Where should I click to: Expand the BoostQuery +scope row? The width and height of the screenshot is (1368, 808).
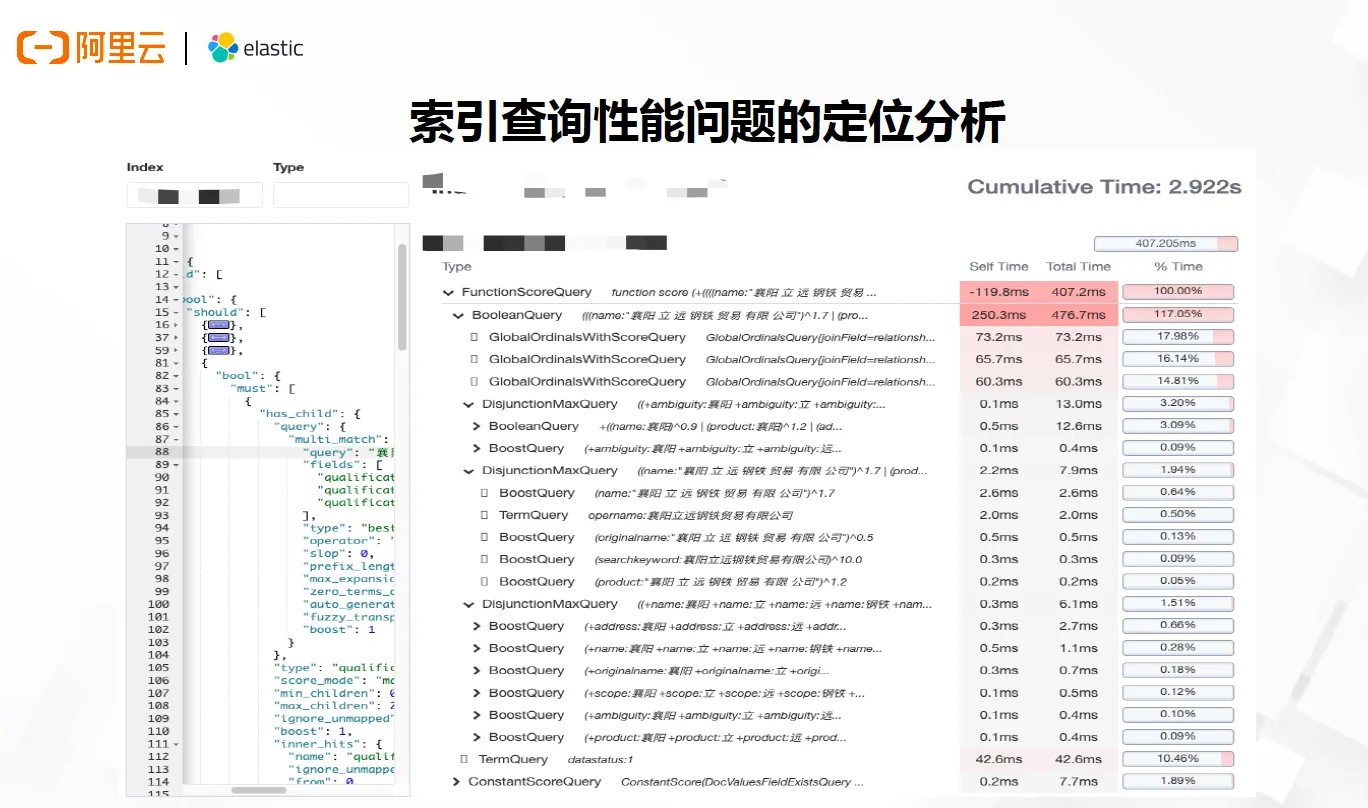pyautogui.click(x=477, y=693)
